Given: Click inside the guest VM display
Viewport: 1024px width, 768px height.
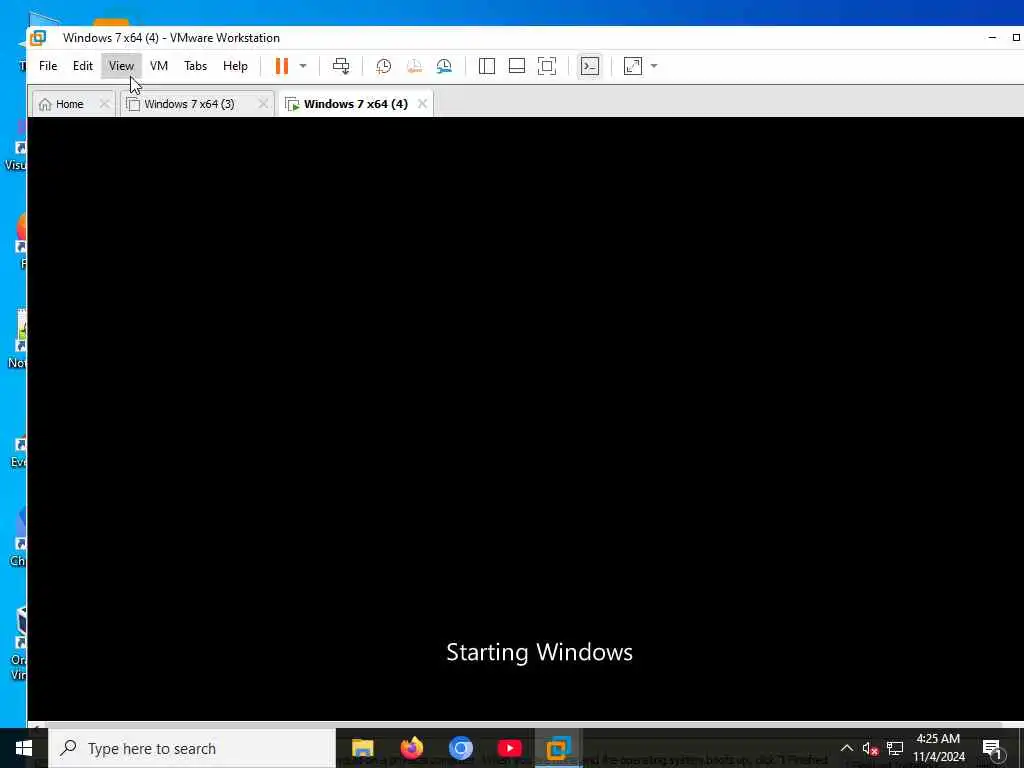Looking at the screenshot, I should coord(525,418).
